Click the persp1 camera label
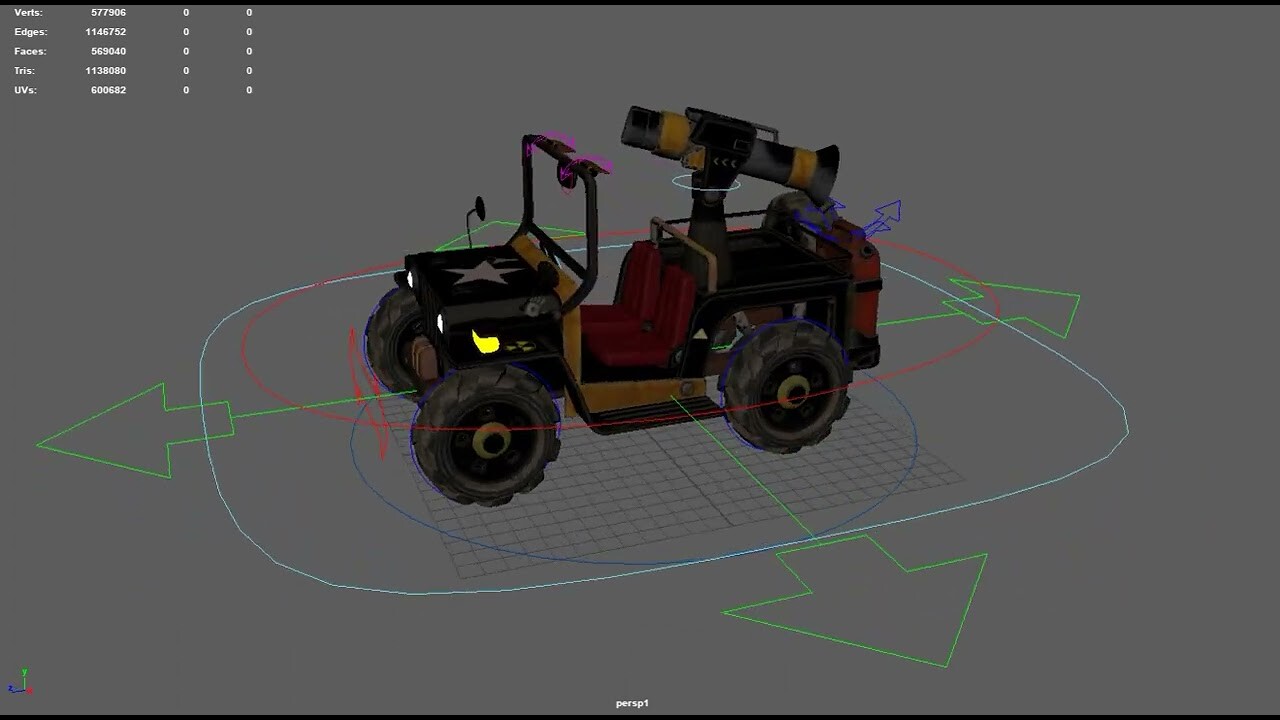1280x720 pixels. tap(630, 703)
